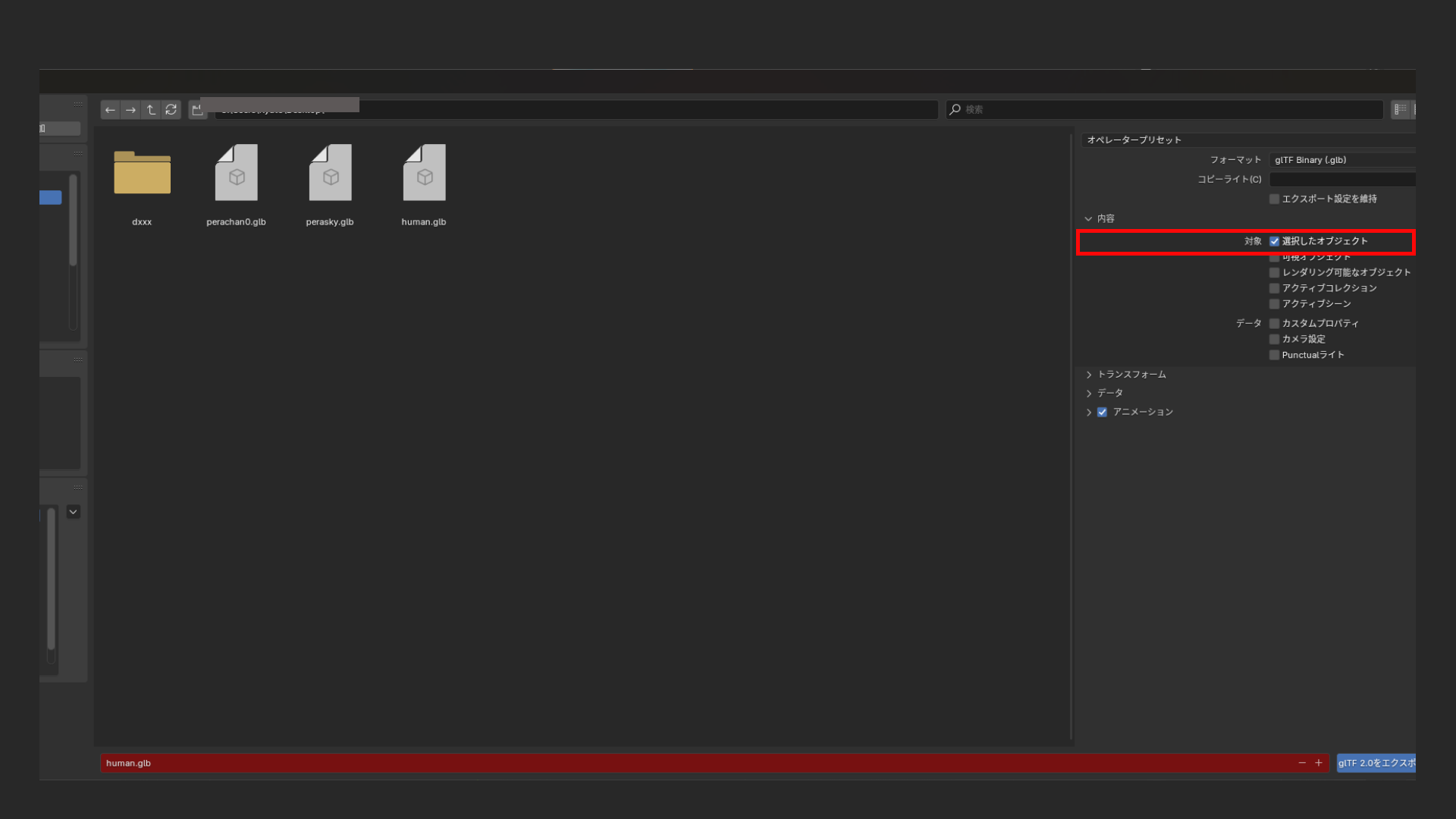Refresh the file list
Viewport: 1456px width, 819px height.
171,110
